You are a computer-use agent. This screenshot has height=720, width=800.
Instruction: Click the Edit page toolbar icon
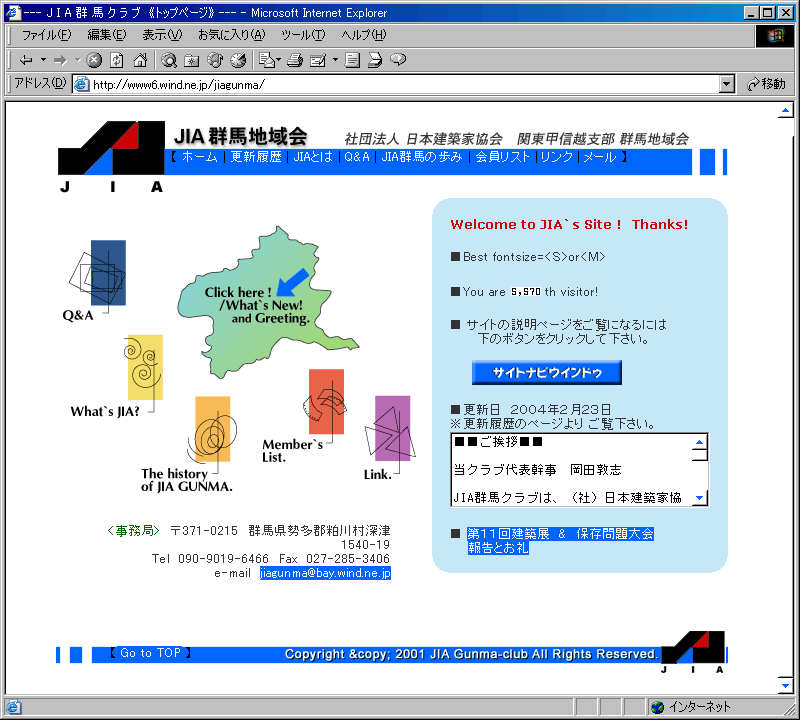pyautogui.click(x=318, y=60)
